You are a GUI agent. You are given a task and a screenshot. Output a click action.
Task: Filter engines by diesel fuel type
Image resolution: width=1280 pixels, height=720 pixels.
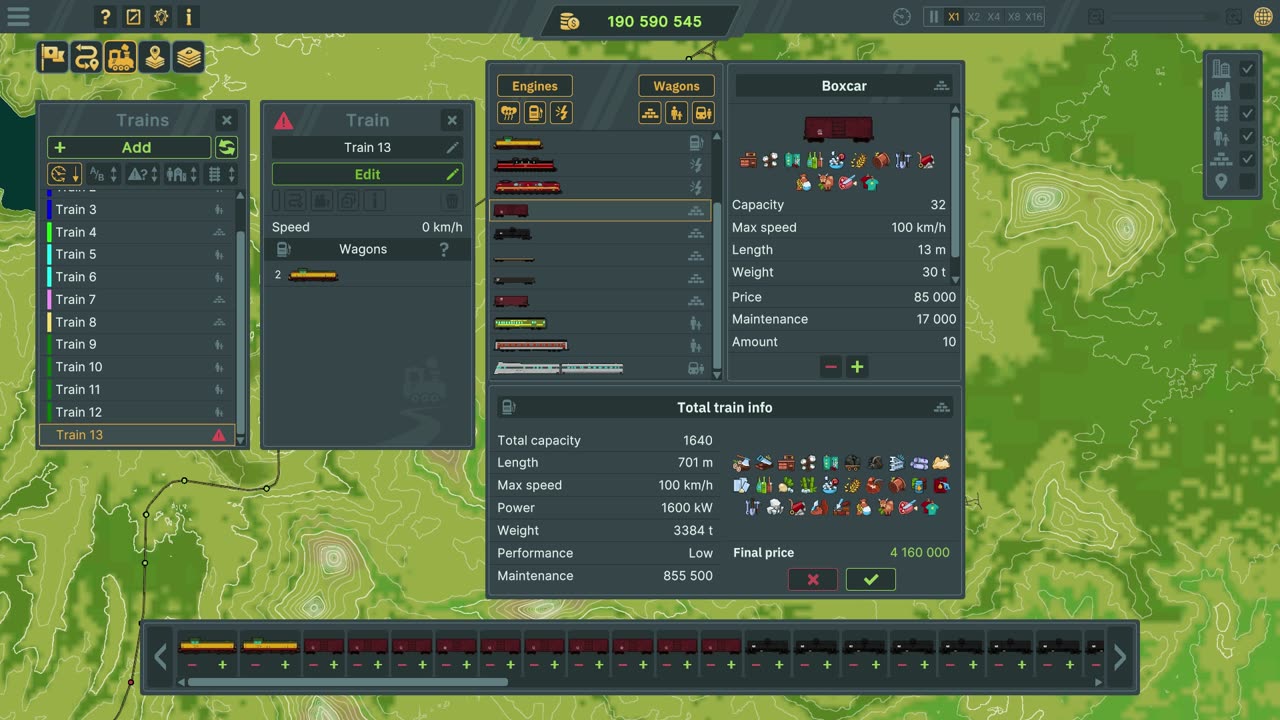point(535,113)
